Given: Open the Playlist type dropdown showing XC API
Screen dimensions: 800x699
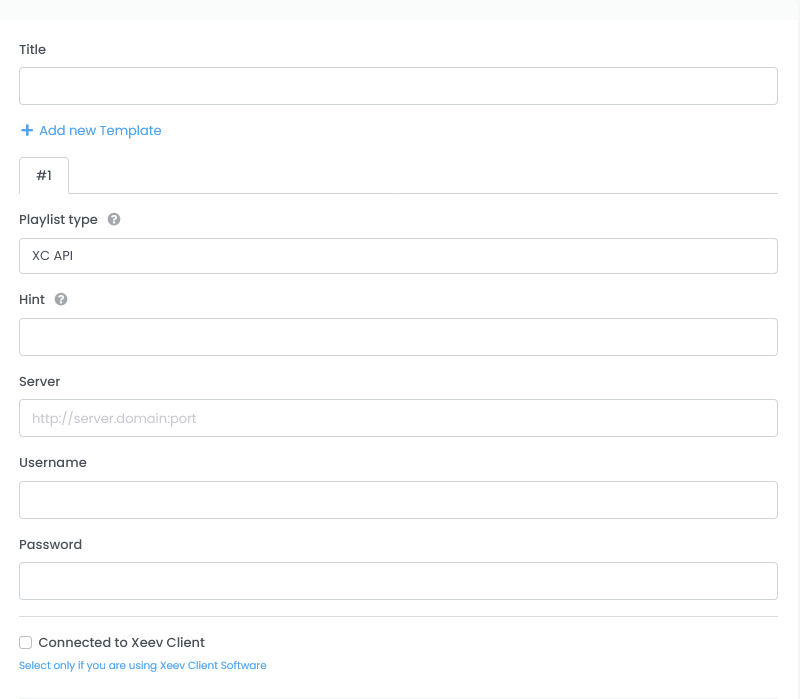Looking at the screenshot, I should 398,256.
